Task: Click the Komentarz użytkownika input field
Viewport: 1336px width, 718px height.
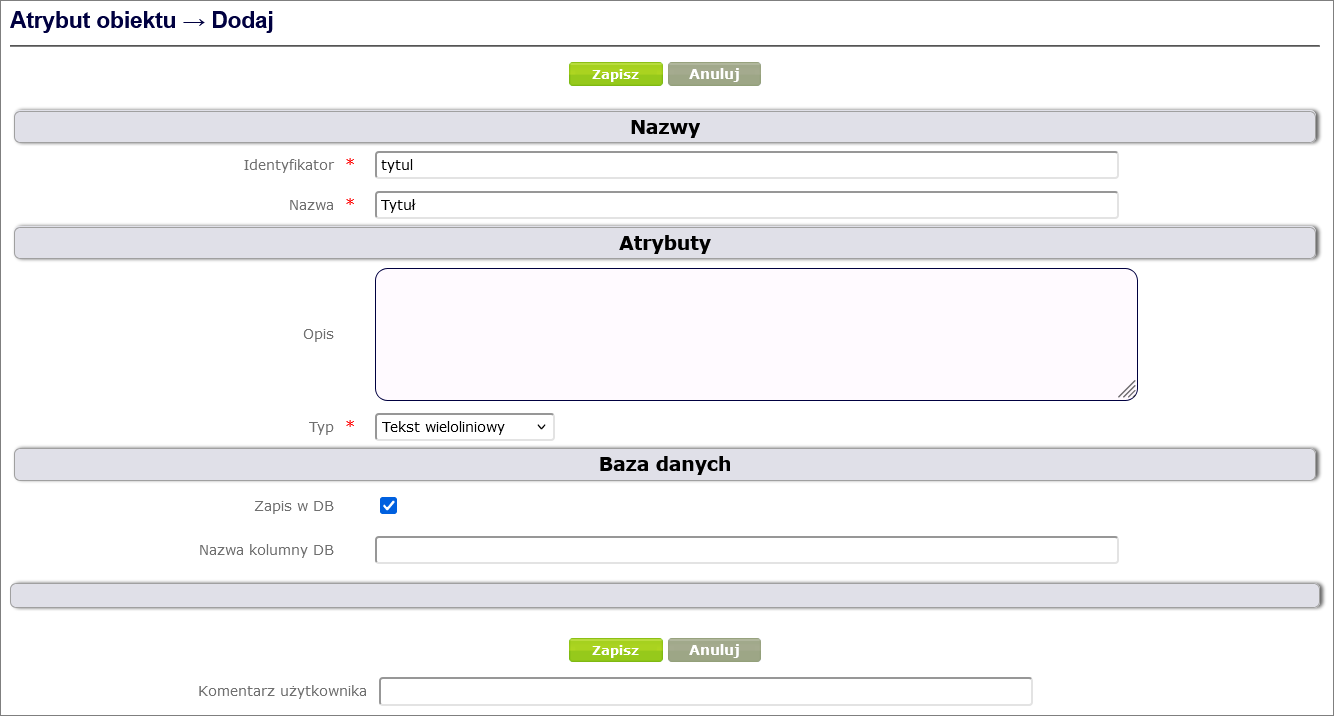Action: pyautogui.click(x=705, y=691)
